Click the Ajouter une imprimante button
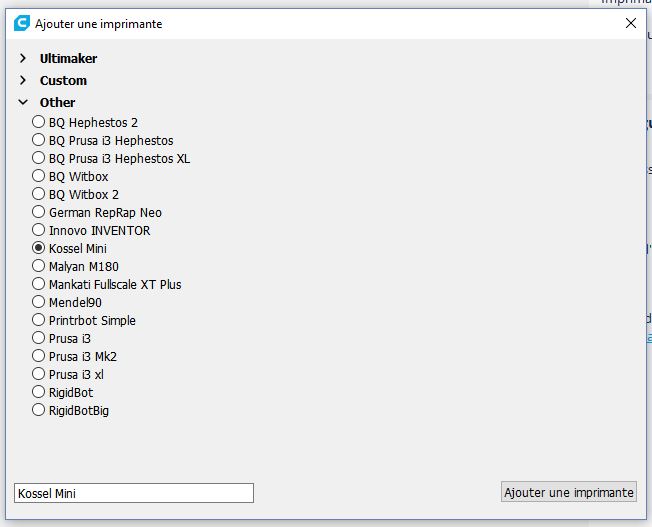 [568, 492]
